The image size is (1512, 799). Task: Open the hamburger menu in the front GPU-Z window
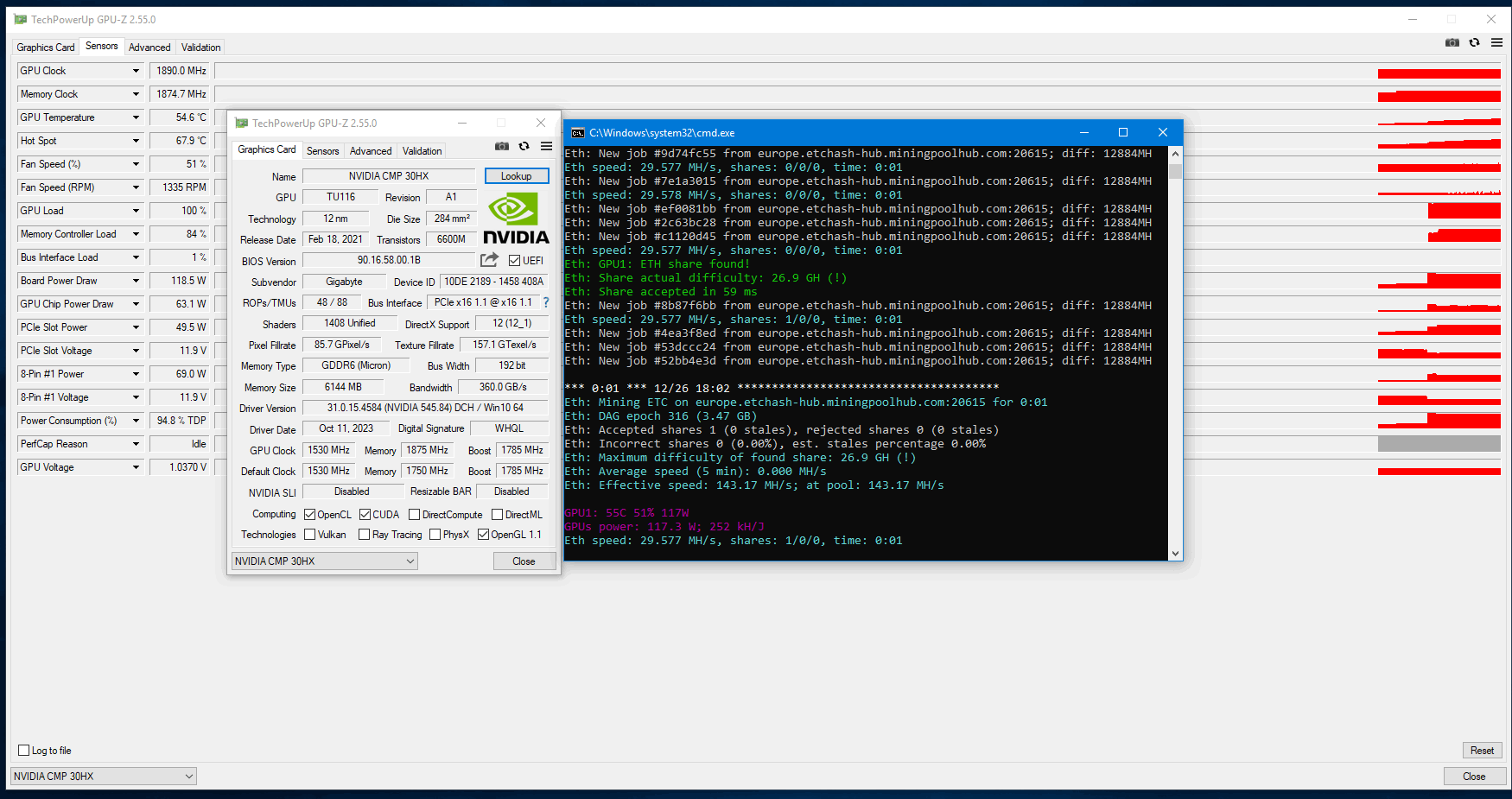(x=546, y=146)
